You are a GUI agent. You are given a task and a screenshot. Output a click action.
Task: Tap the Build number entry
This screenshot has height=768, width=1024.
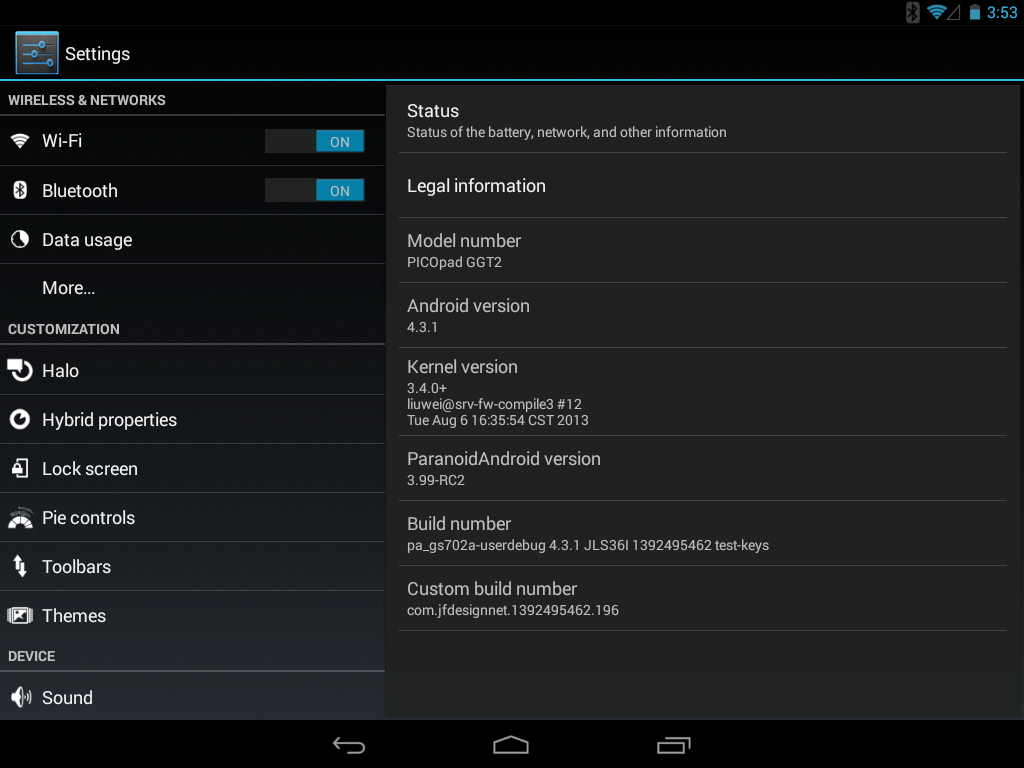(703, 534)
